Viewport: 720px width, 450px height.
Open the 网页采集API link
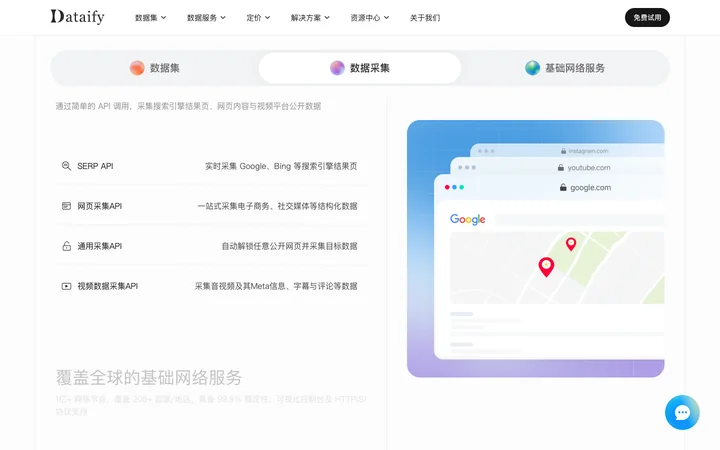pos(100,206)
